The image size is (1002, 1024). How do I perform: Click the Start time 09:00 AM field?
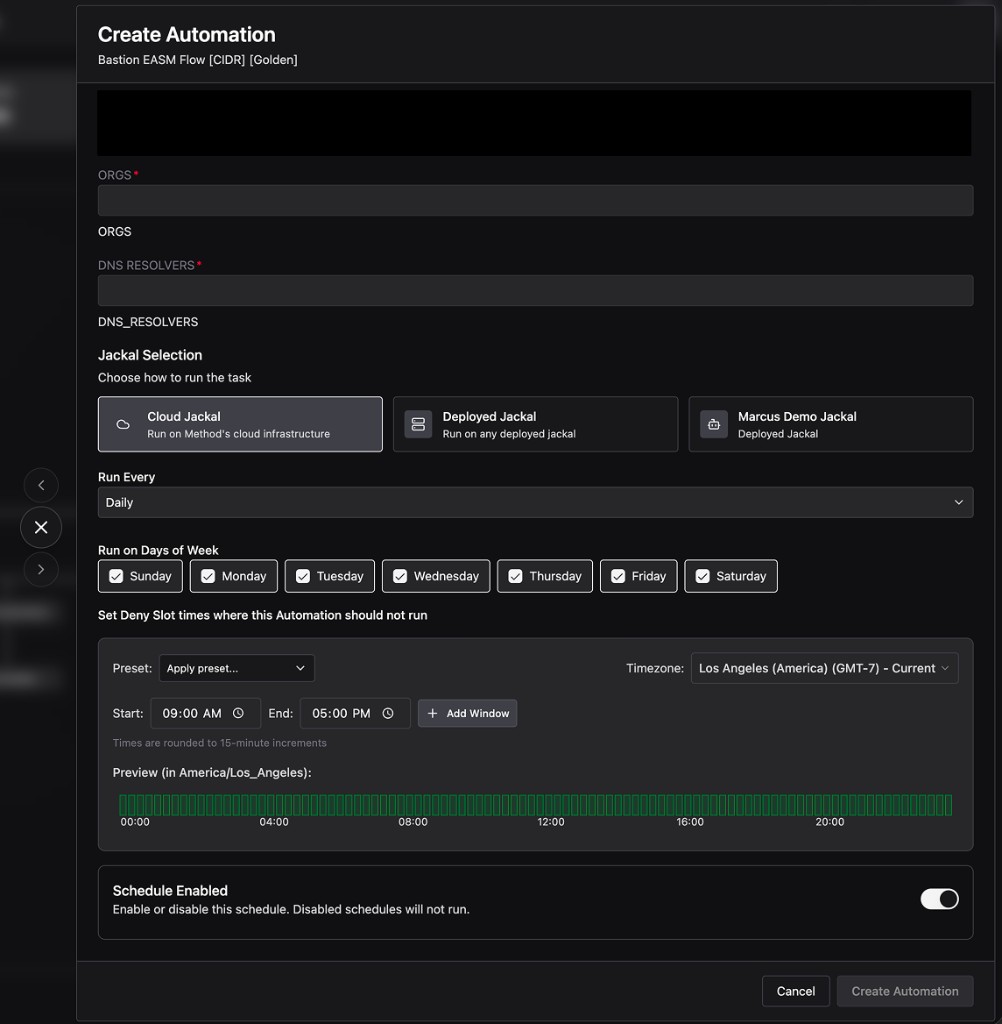[x=205, y=713]
